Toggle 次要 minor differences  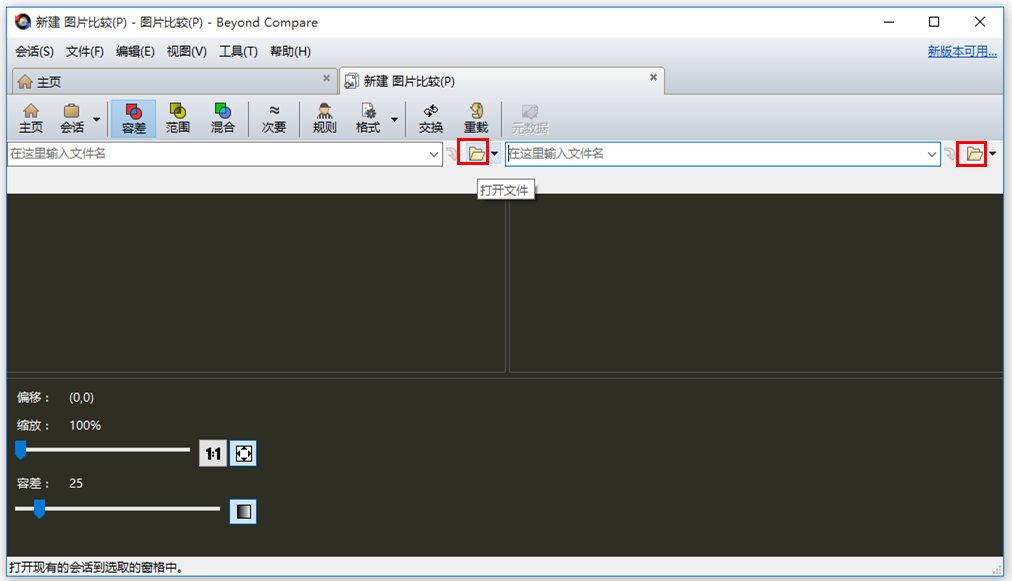[x=274, y=118]
